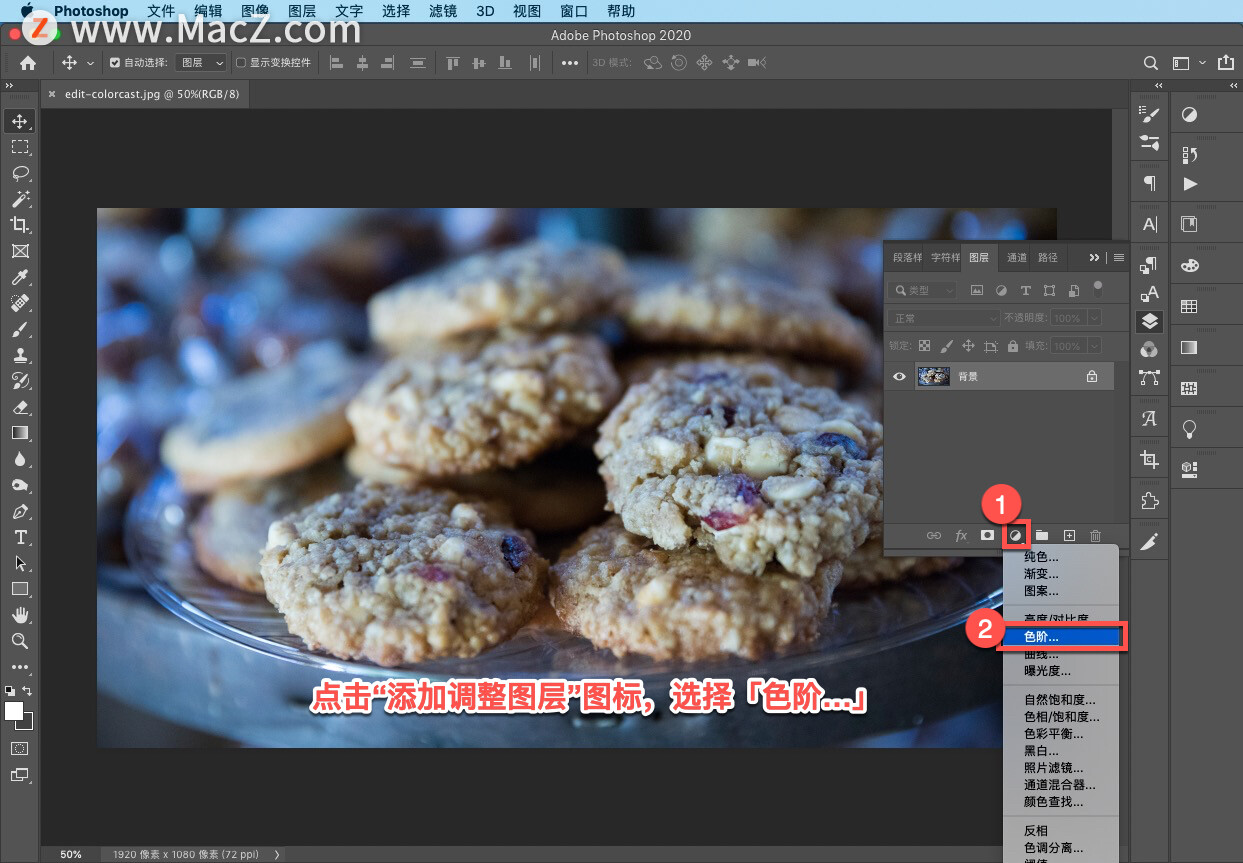Viewport: 1243px width, 863px height.
Task: Select the Crop tool in the toolbox
Action: 19,225
